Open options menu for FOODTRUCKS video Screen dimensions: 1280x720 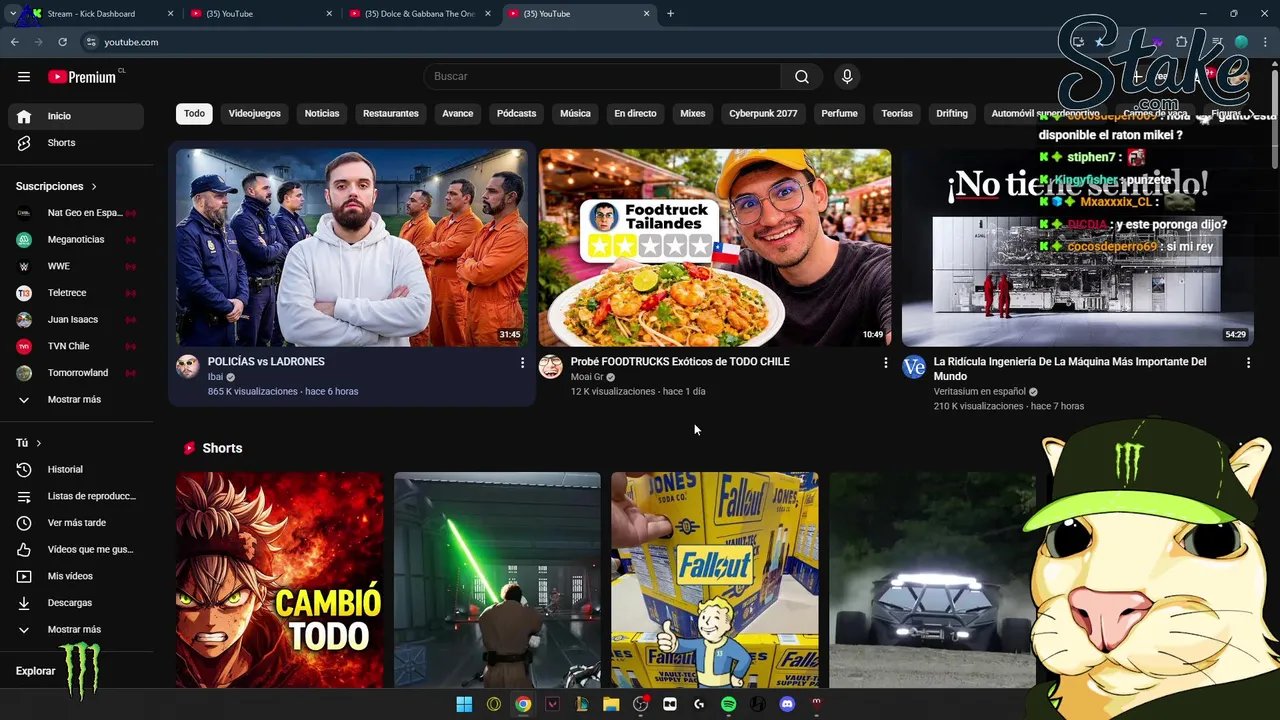(x=885, y=363)
